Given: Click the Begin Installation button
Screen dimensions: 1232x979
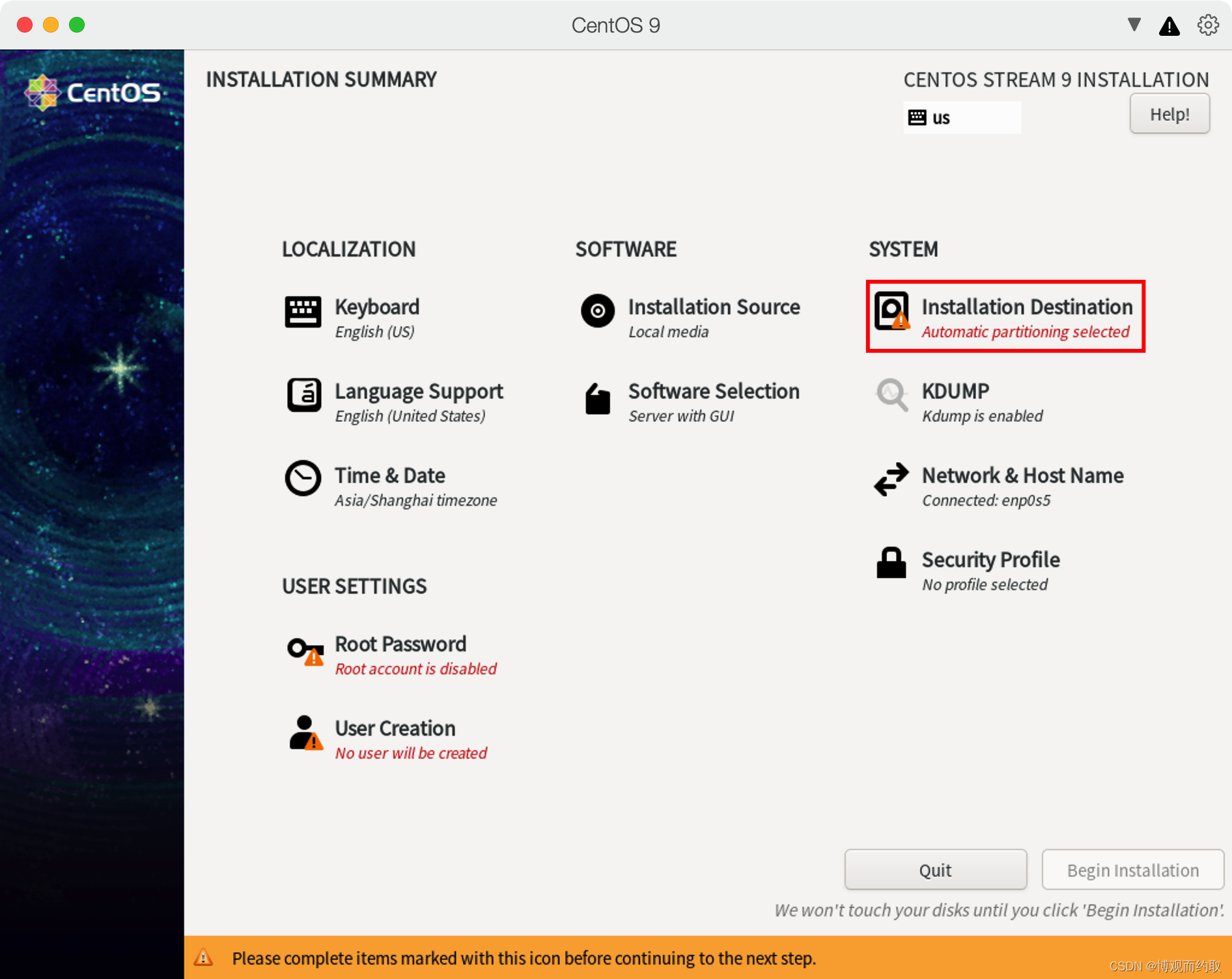Looking at the screenshot, I should (1133, 870).
